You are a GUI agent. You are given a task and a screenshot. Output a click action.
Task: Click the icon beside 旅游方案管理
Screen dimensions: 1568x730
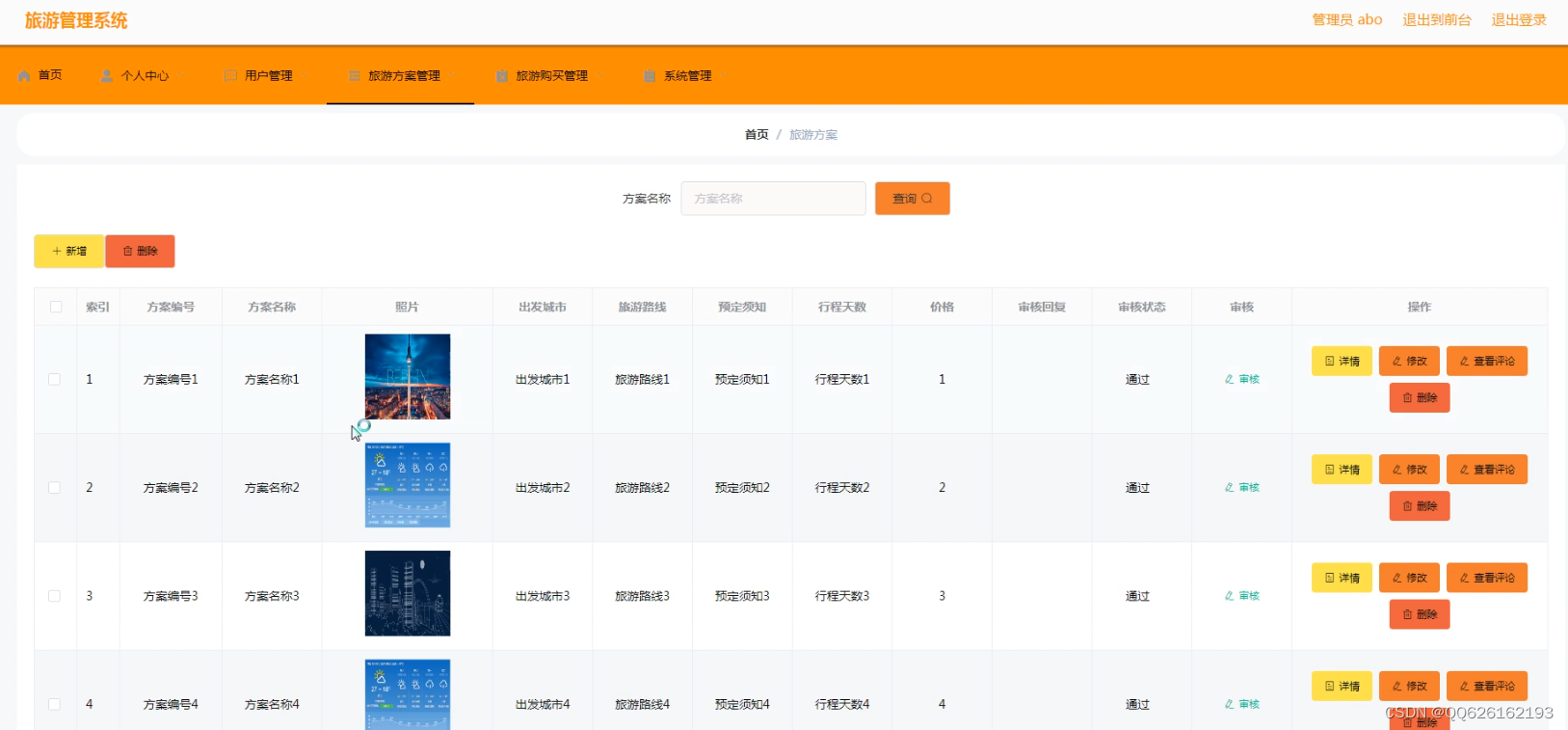tap(355, 75)
